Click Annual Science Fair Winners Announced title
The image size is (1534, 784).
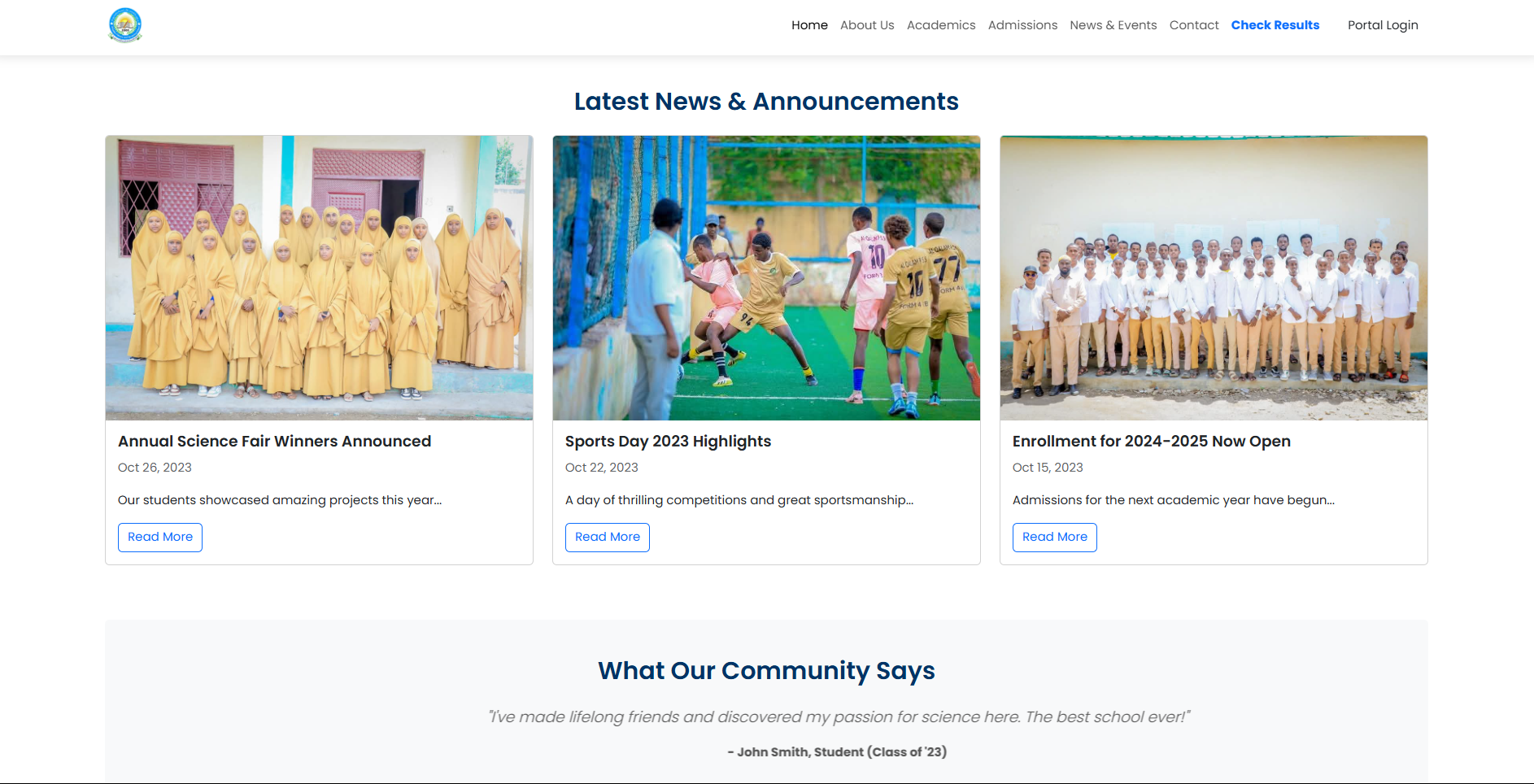coord(274,441)
